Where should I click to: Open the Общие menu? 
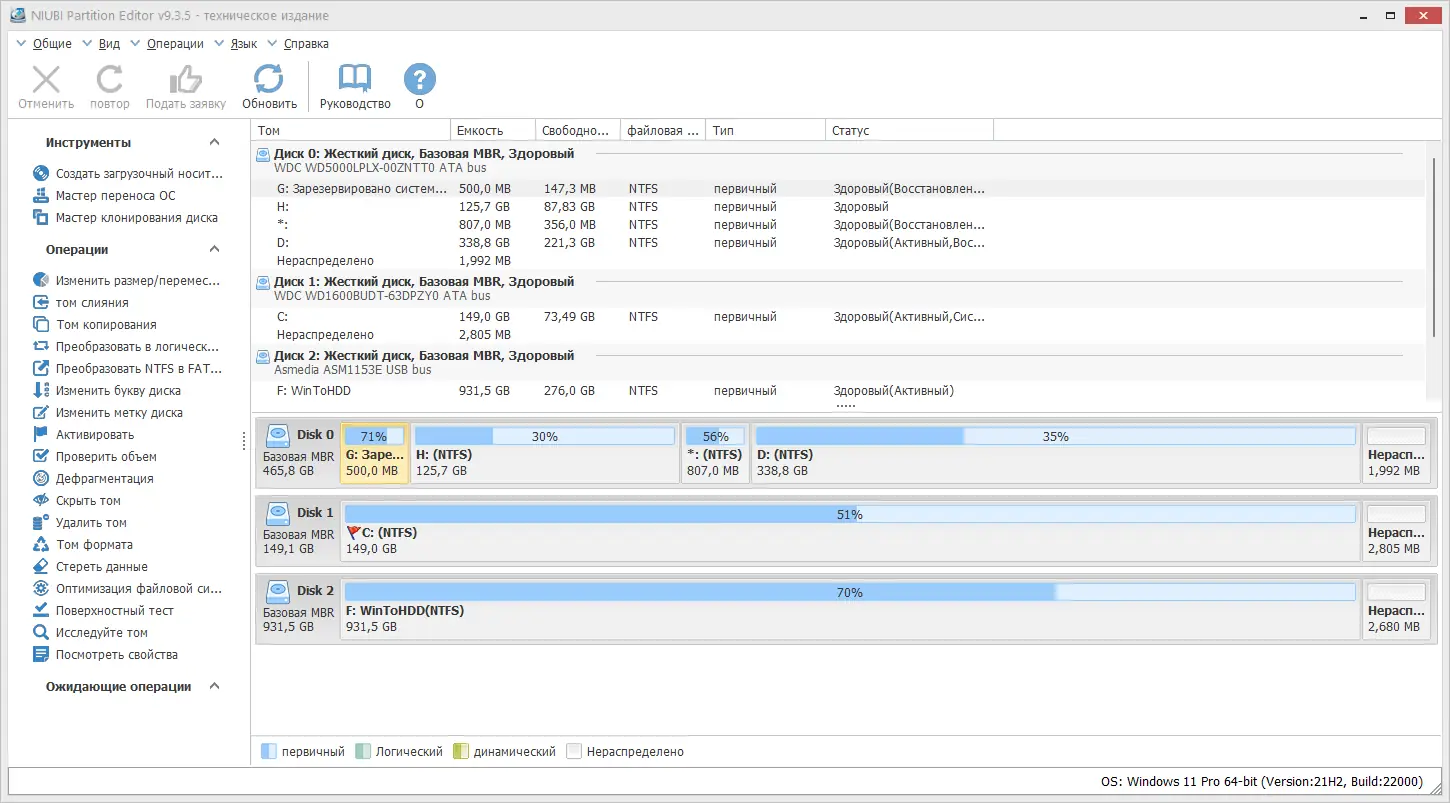click(x=52, y=44)
